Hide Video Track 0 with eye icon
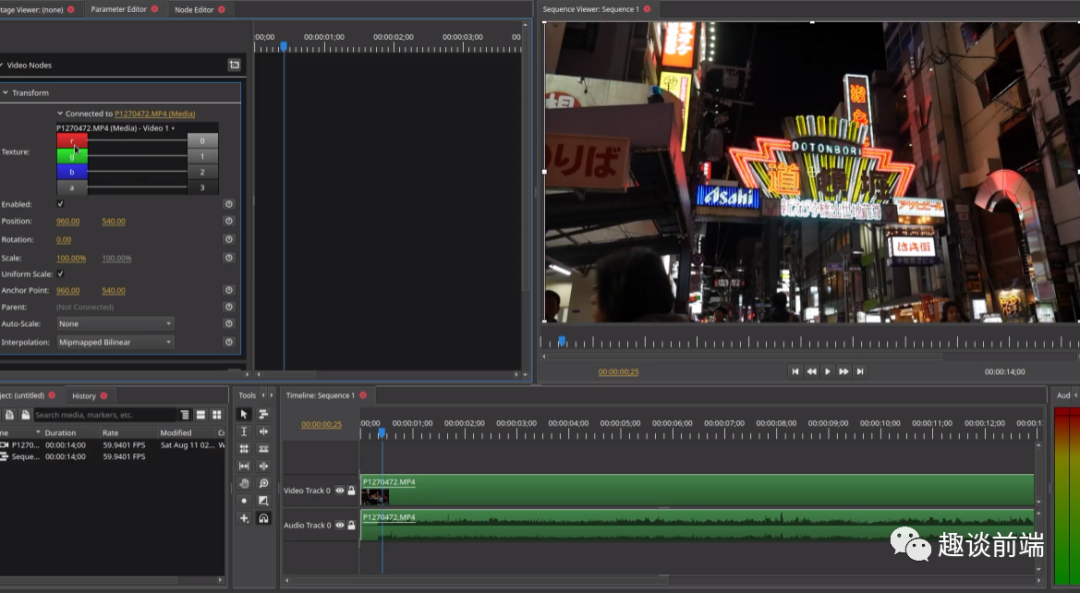Image resolution: width=1080 pixels, height=593 pixels. [x=340, y=490]
